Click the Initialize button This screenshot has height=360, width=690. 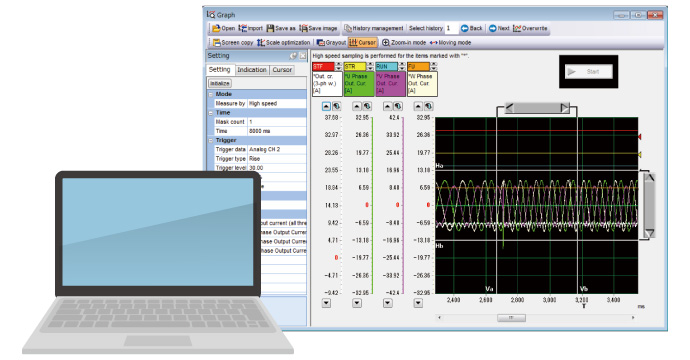(220, 83)
